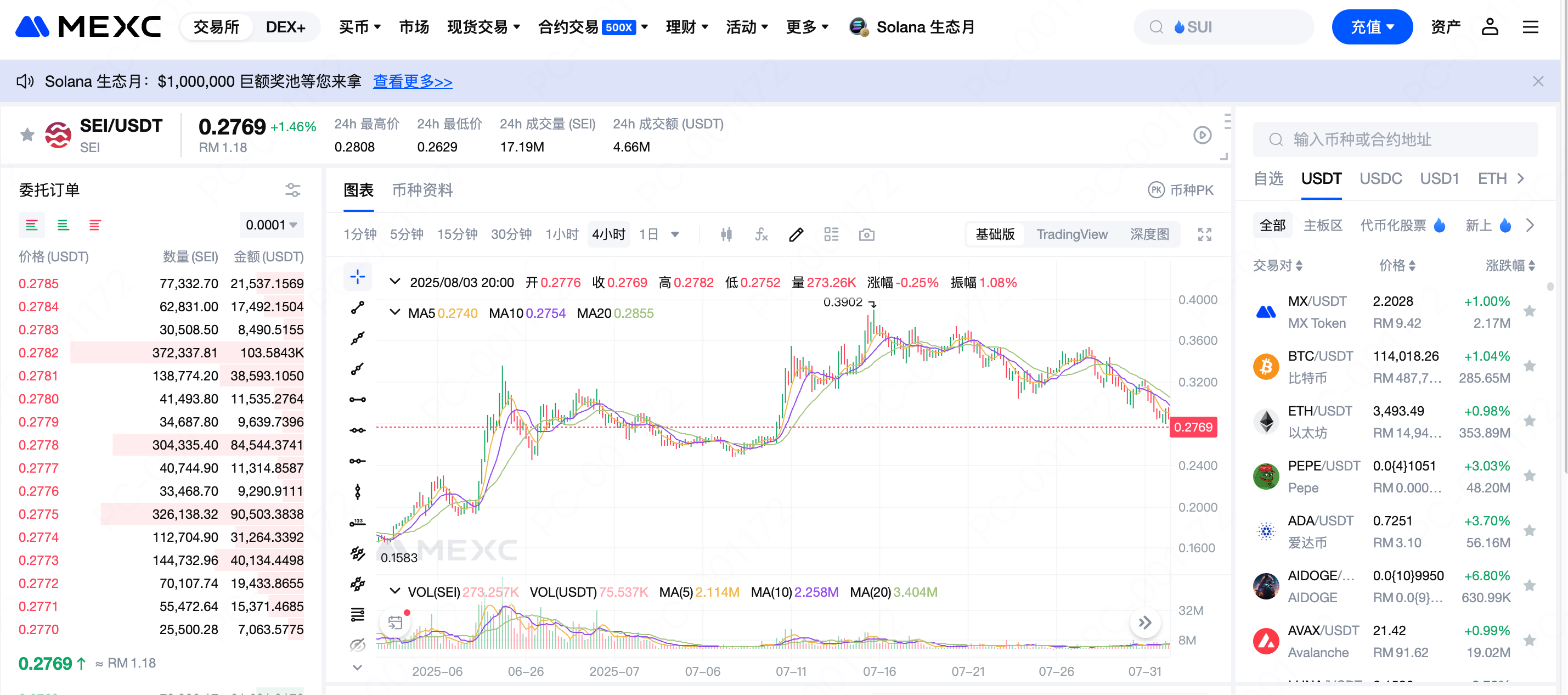This screenshot has height=695, width=1568.
Task: Open the calendar events button on chart
Action: tap(395, 623)
